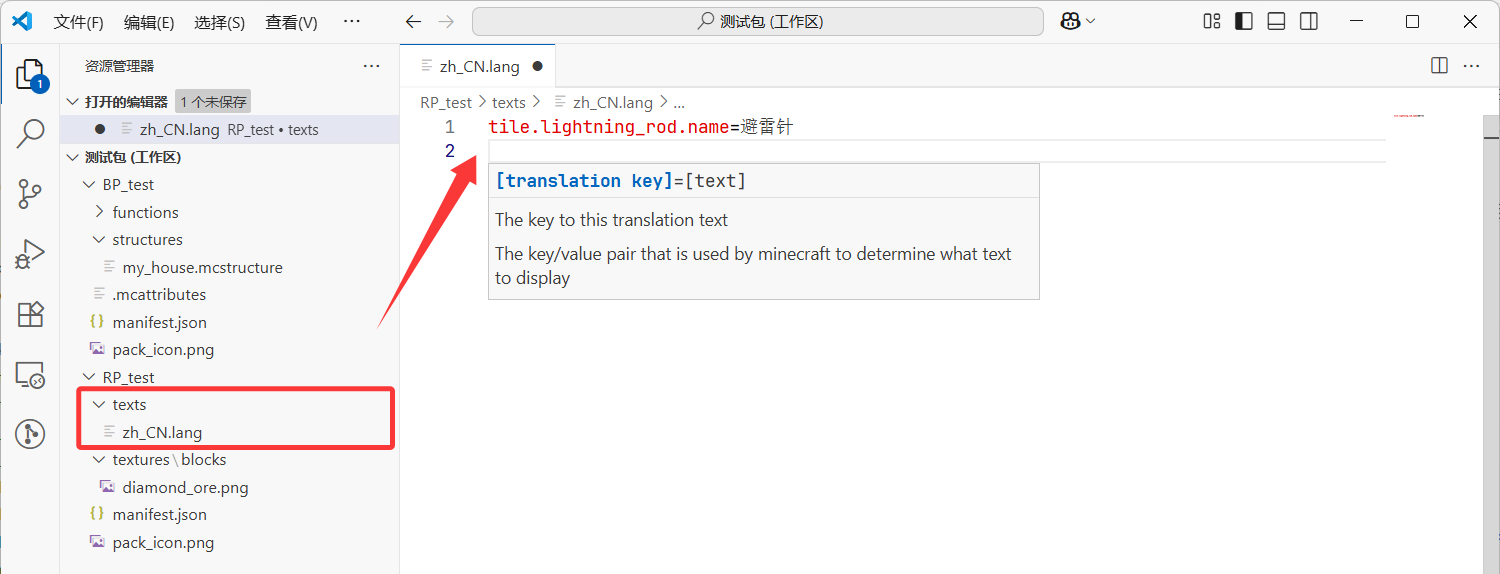The width and height of the screenshot is (1500, 574).
Task: Open diamond_ore.png in the explorer
Action: (185, 488)
